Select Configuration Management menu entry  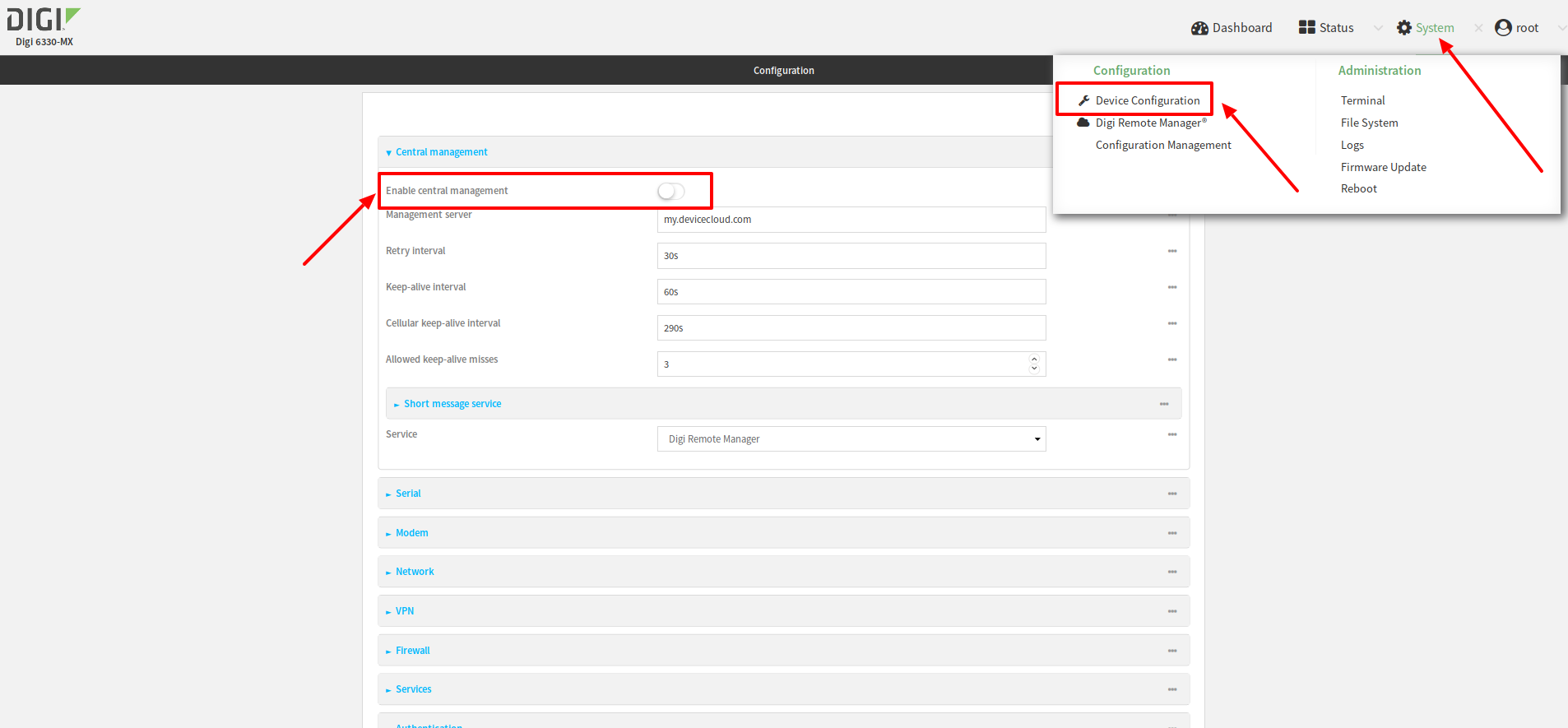pyautogui.click(x=1163, y=145)
